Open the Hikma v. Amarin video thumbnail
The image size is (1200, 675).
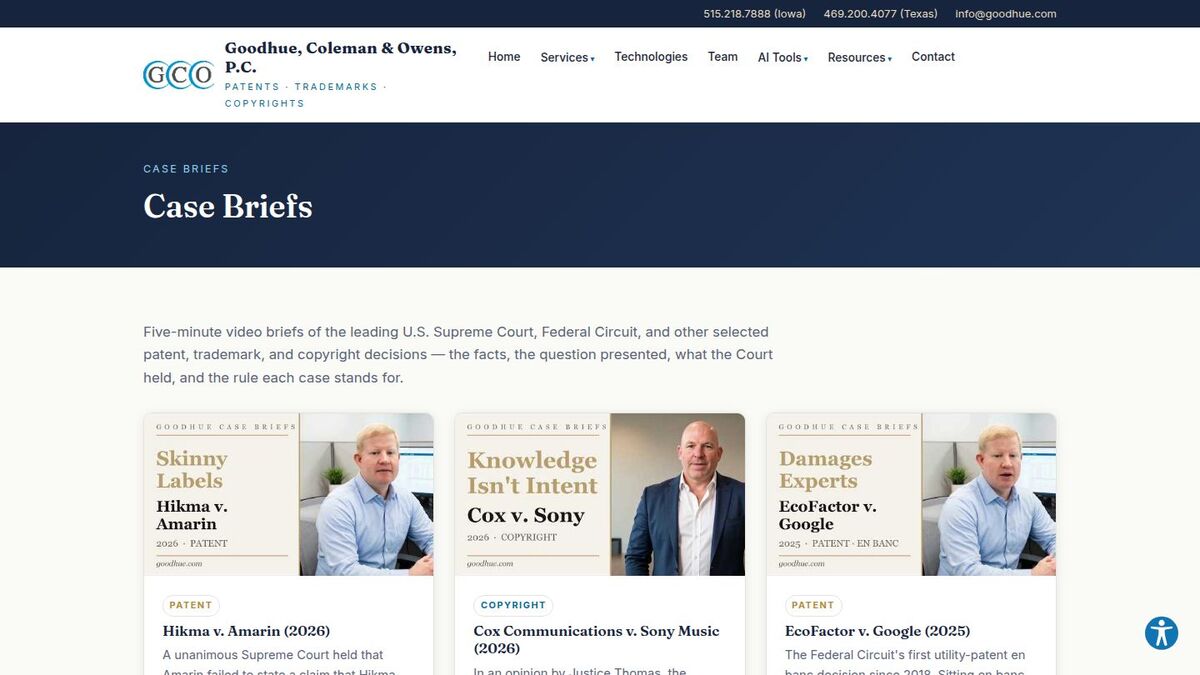click(289, 495)
